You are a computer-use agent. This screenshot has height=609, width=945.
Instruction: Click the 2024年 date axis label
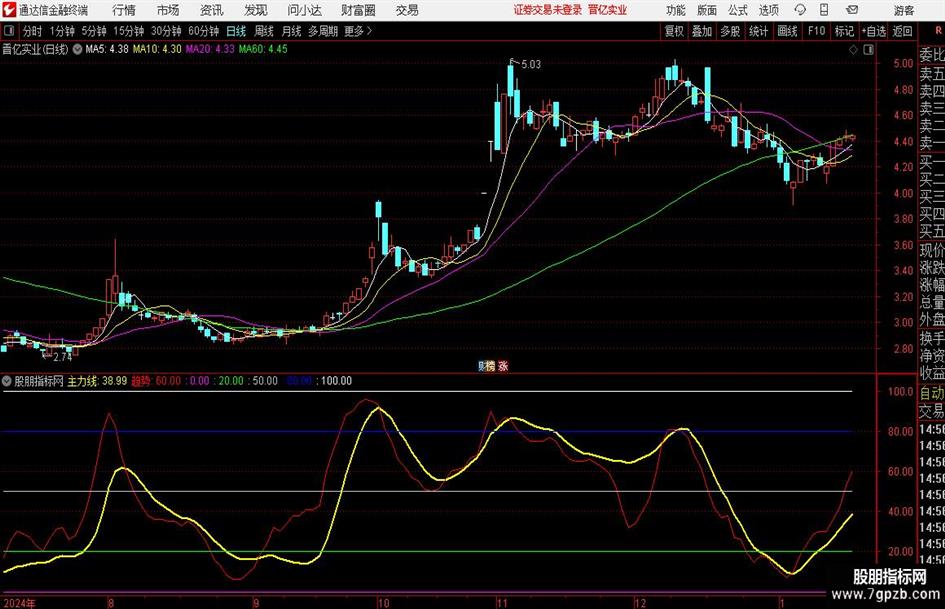click(19, 603)
